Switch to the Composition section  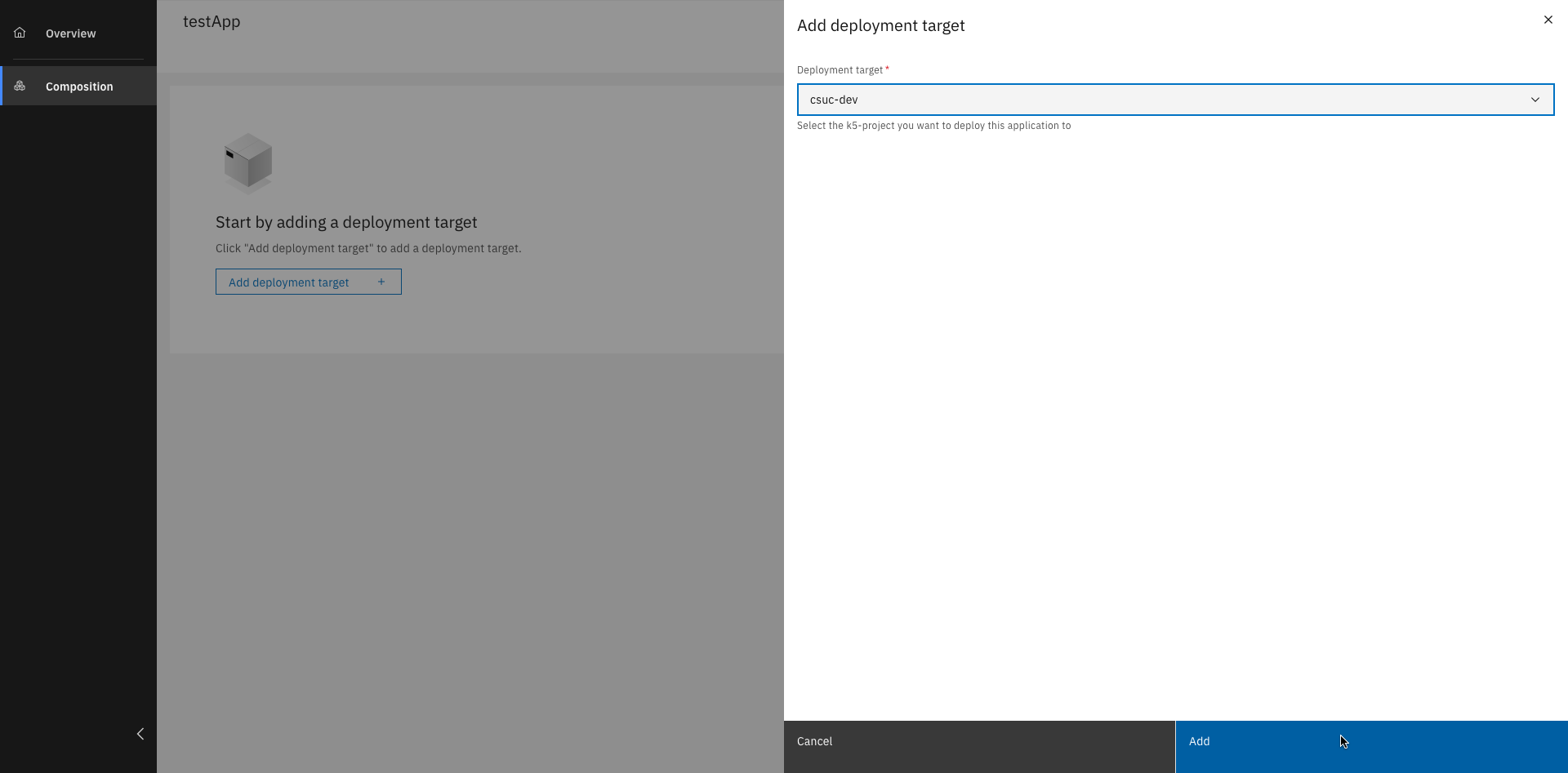[x=79, y=86]
